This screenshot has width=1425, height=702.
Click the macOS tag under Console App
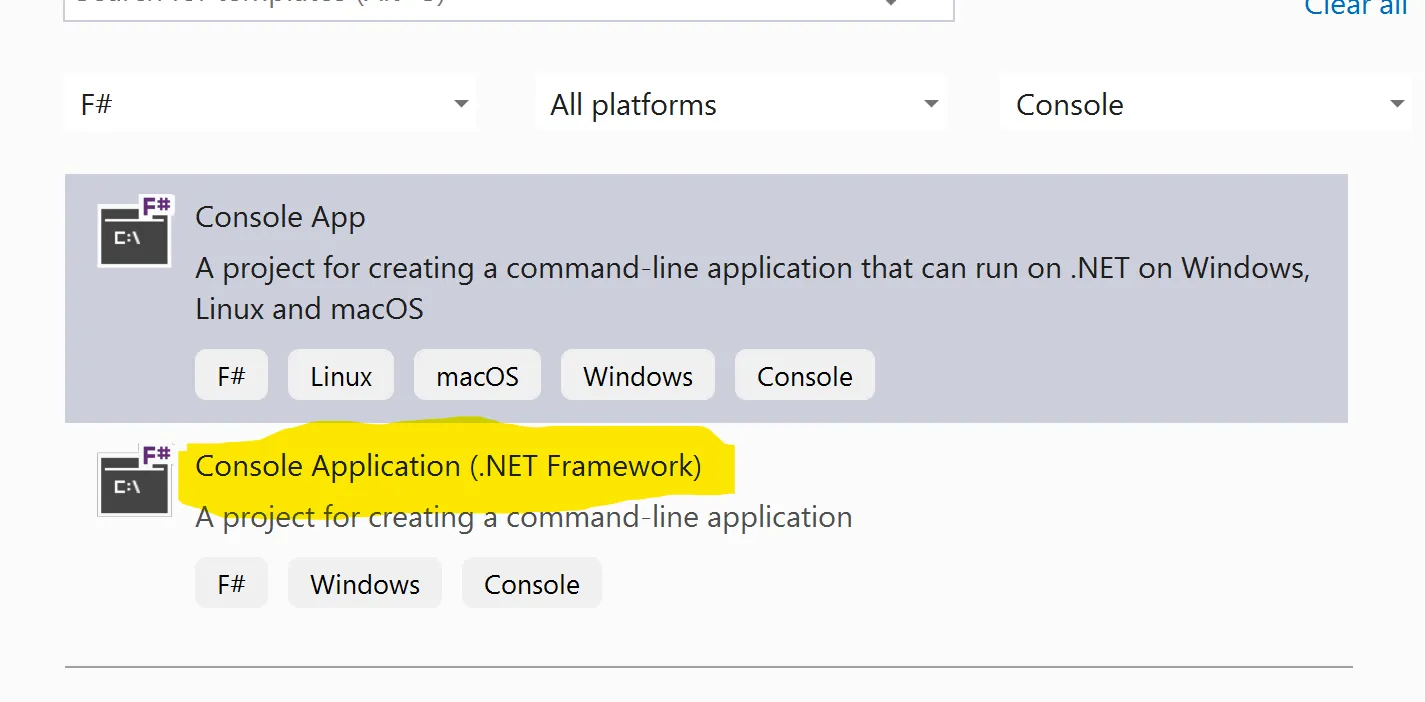[x=478, y=376]
